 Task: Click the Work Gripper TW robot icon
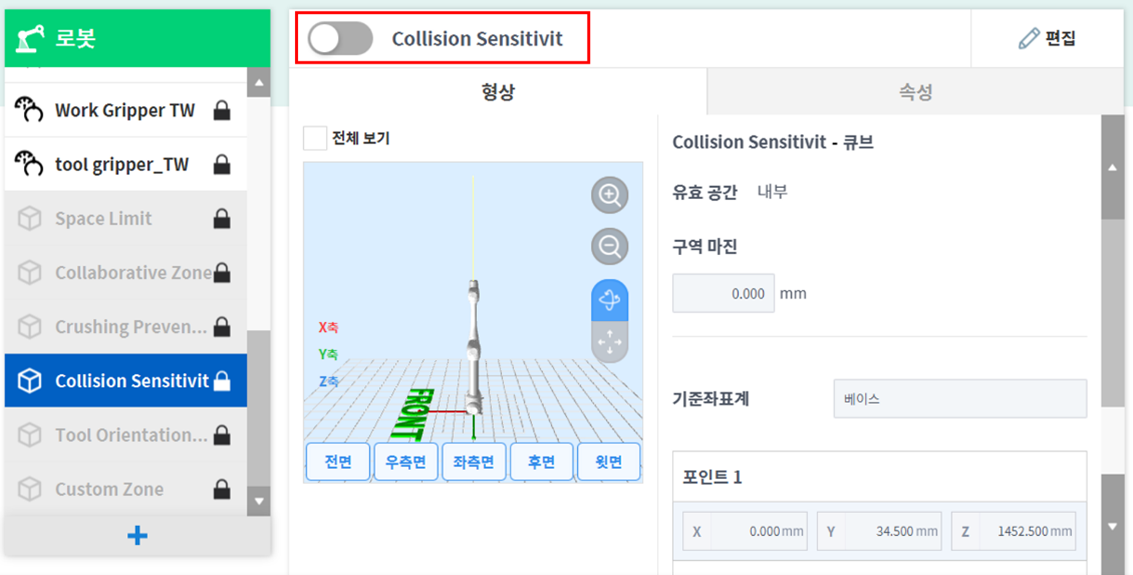[30, 110]
